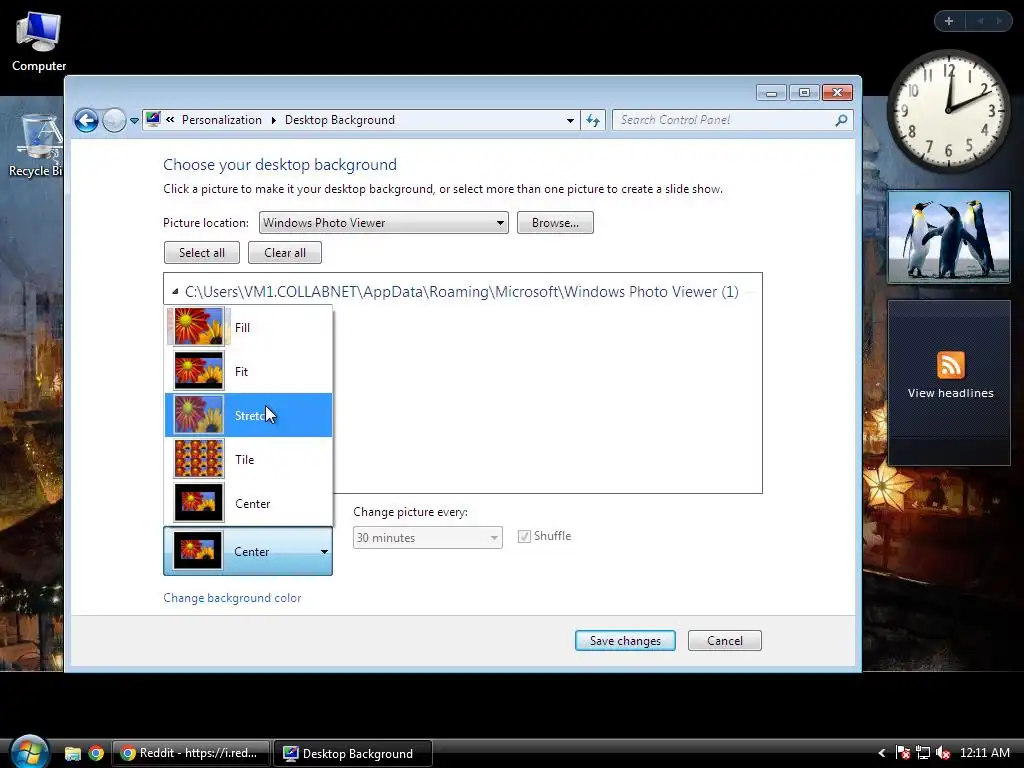Choose the Fill position option
1024x768 pixels.
248,327
